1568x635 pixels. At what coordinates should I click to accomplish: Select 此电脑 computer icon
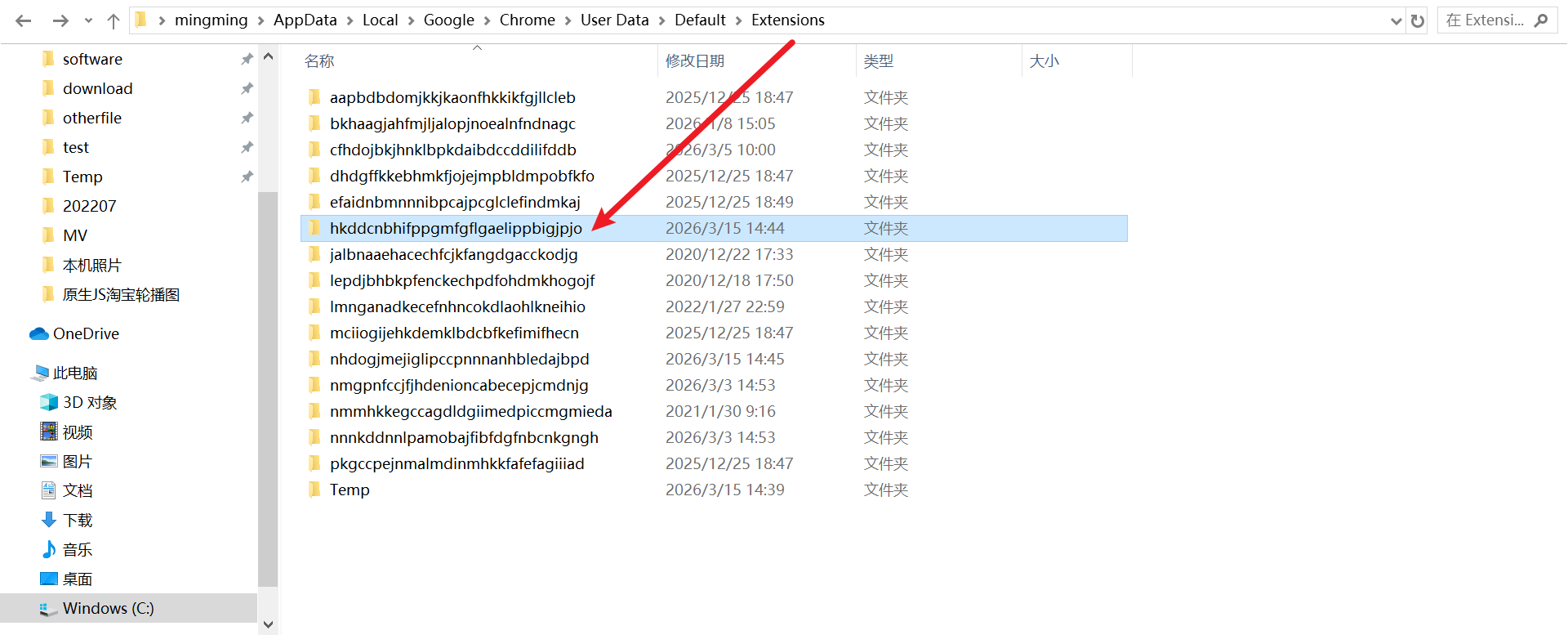[x=39, y=373]
